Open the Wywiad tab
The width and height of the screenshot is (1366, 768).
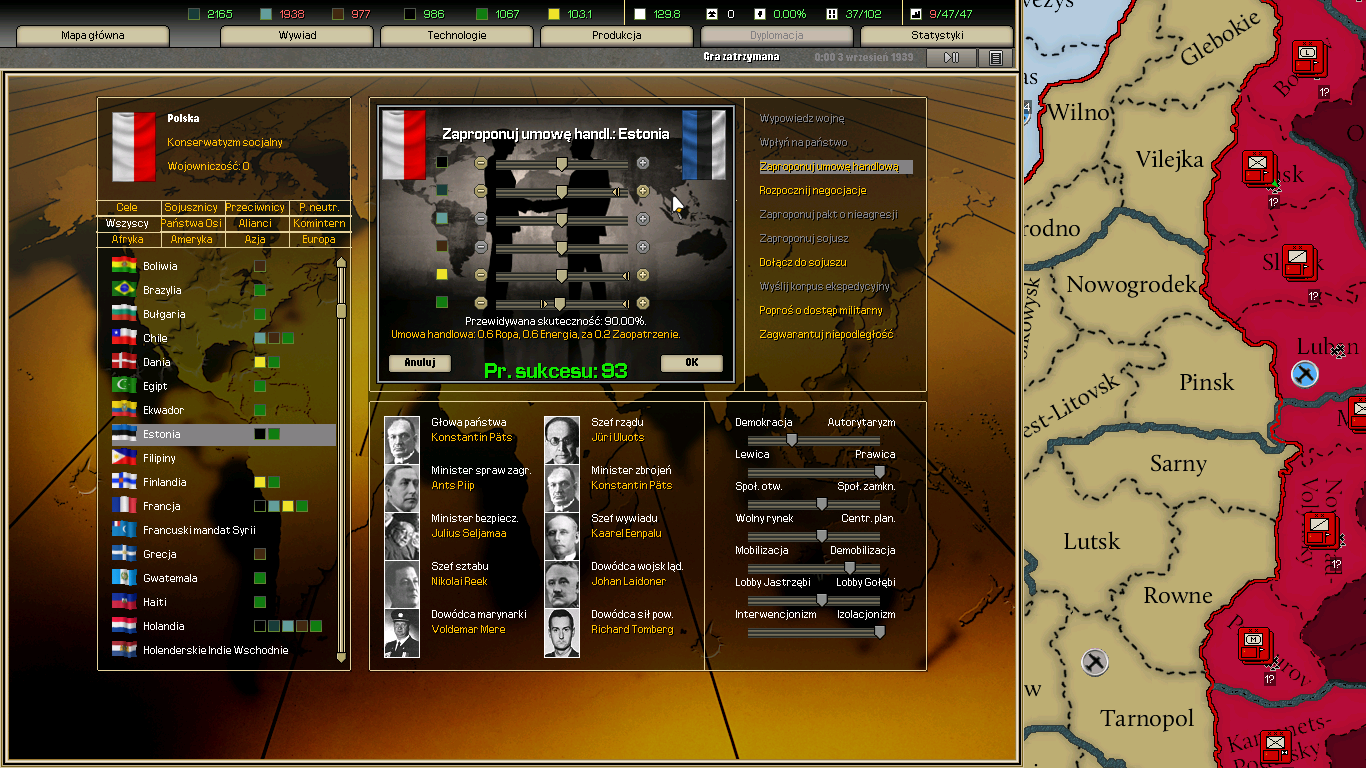(x=297, y=36)
